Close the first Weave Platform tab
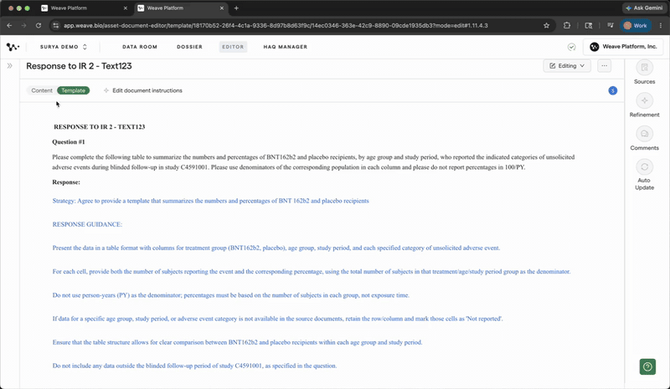The width and height of the screenshot is (670, 389). (125, 8)
